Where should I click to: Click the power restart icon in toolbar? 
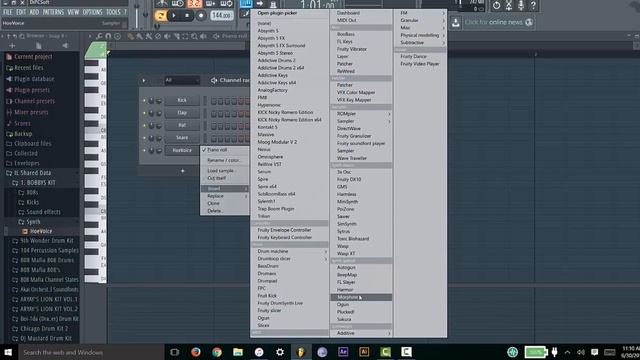tap(496, 5)
